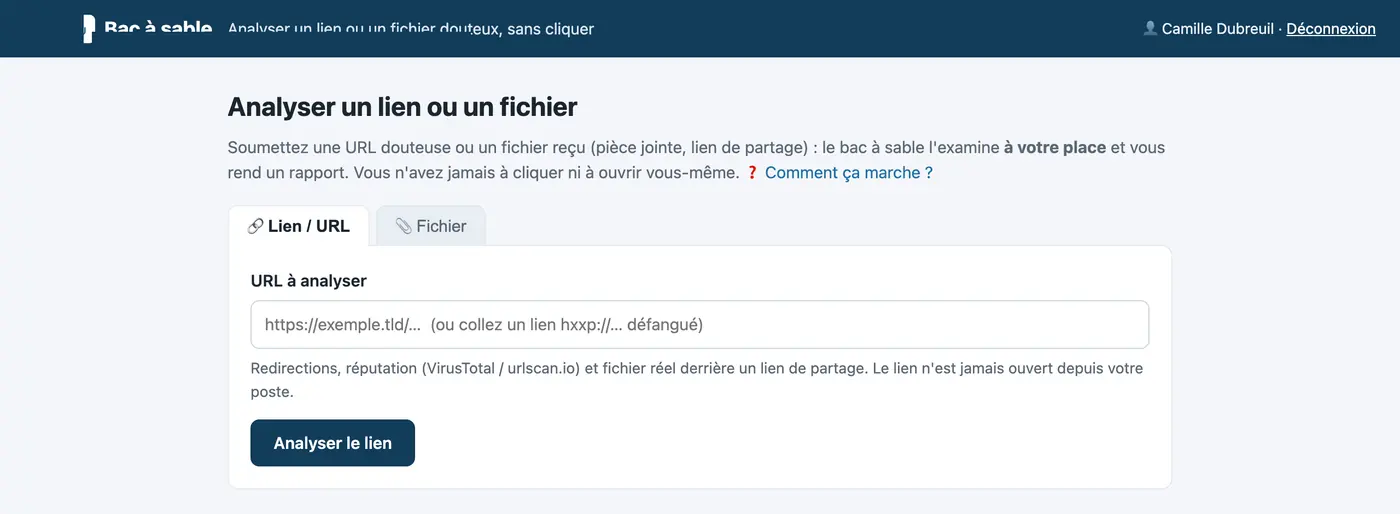Click the user avatar icon beside Camille Dubreuil
The width and height of the screenshot is (1400, 514).
[x=1150, y=29]
